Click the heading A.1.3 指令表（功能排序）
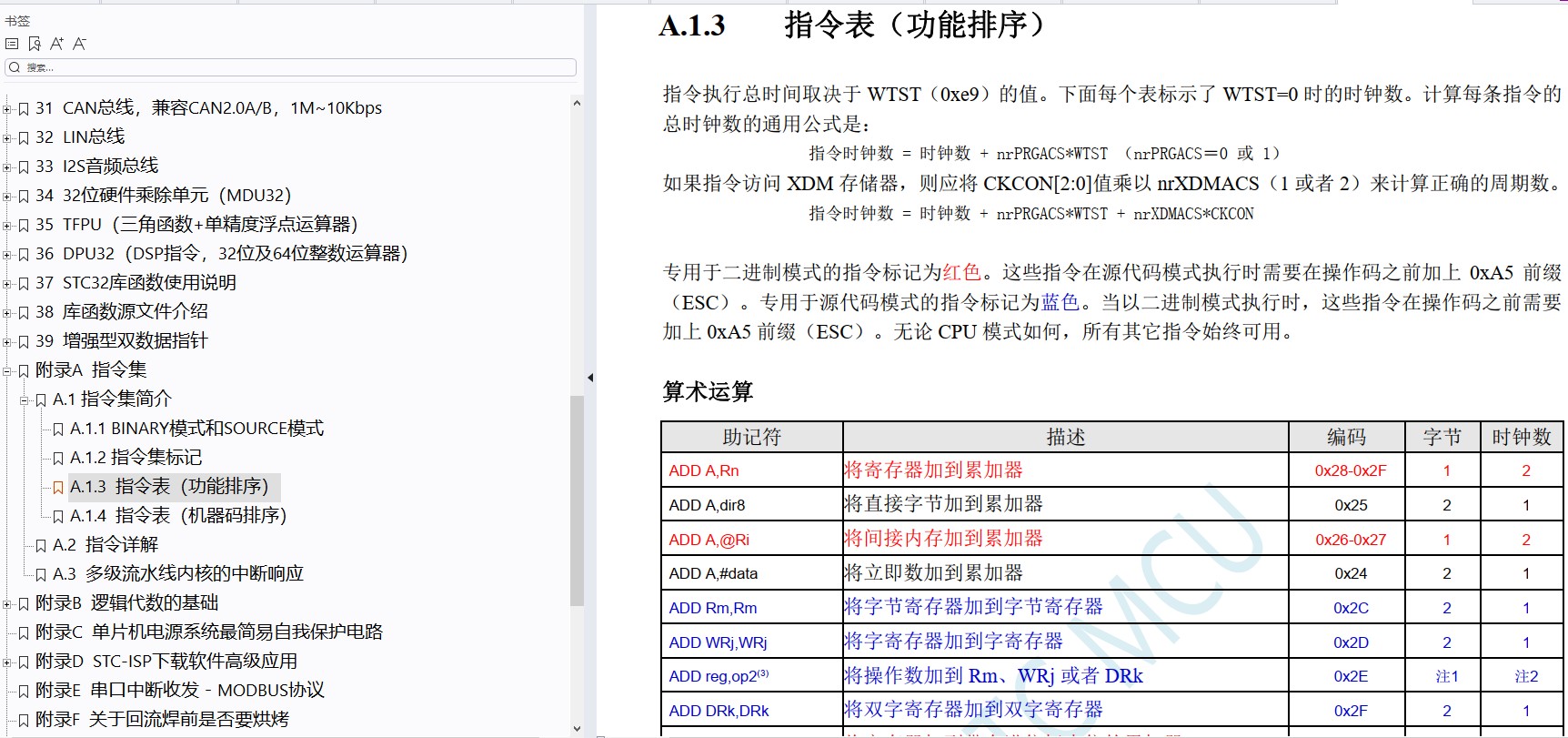1568x738 pixels. pyautogui.click(x=854, y=25)
